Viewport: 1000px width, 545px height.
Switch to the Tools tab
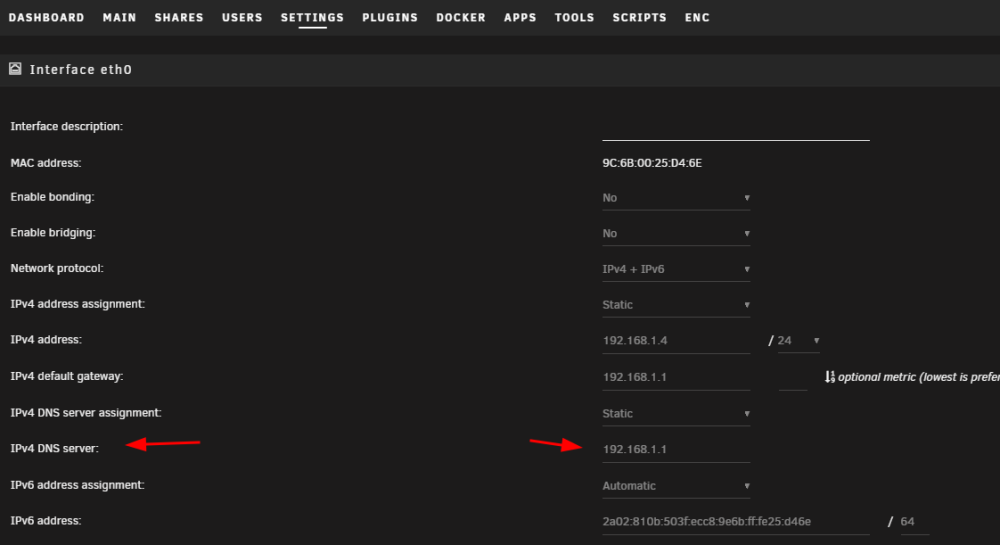coord(575,18)
